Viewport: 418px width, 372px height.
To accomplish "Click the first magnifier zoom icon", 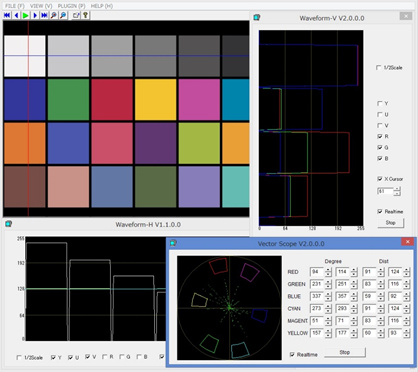I will pyautogui.click(x=54, y=15).
